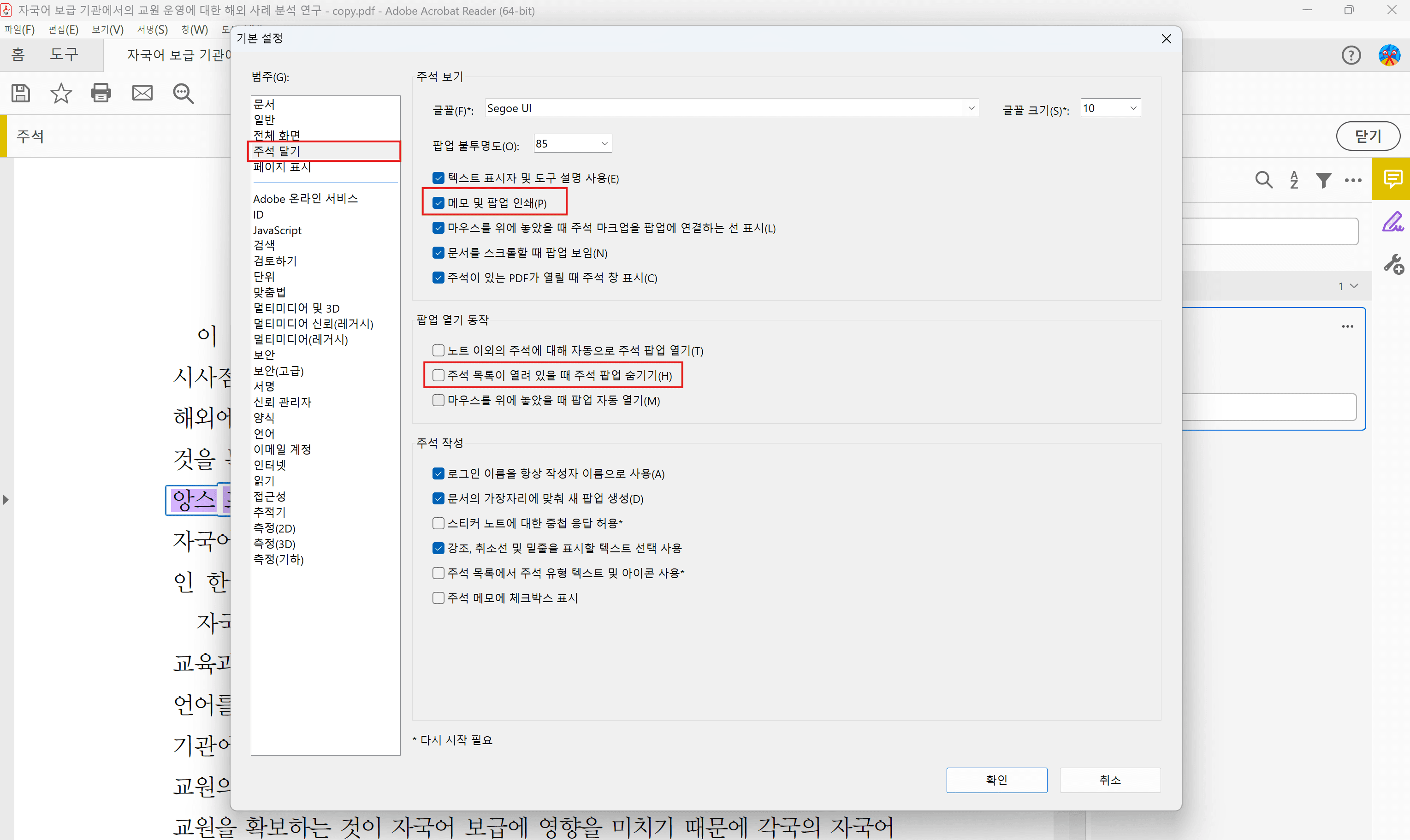Open the 창(W) menu

pos(195,30)
